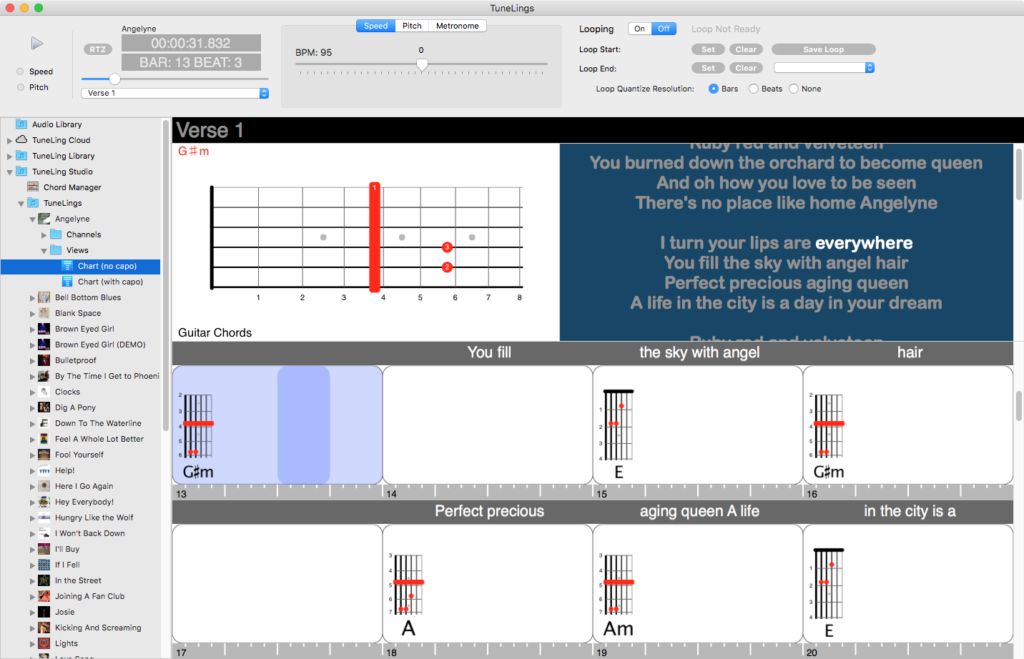Click the BPM speed slider handle
This screenshot has height=659, width=1024.
point(421,64)
